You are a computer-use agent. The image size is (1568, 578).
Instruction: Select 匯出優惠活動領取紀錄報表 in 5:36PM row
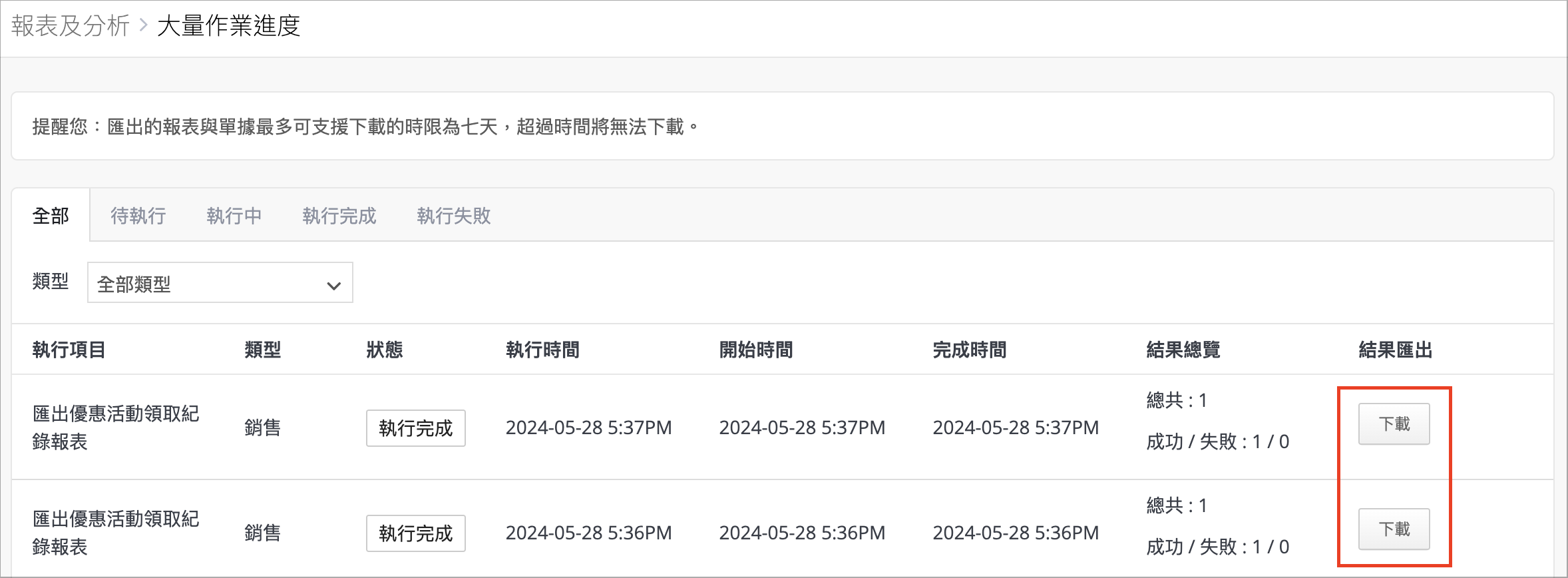pyautogui.click(x=116, y=533)
